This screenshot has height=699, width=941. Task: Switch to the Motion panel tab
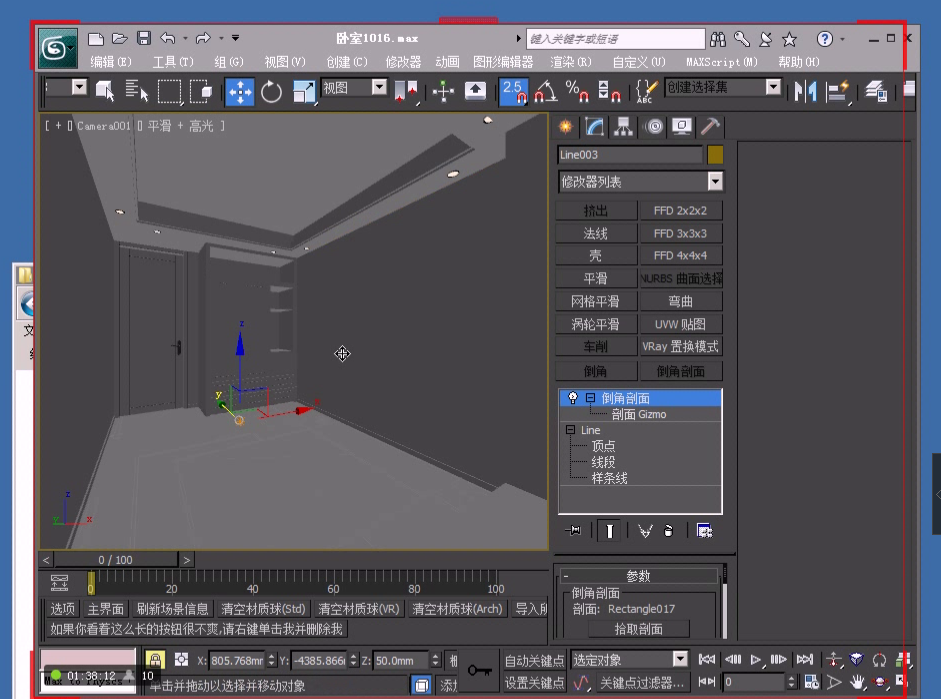tap(654, 127)
